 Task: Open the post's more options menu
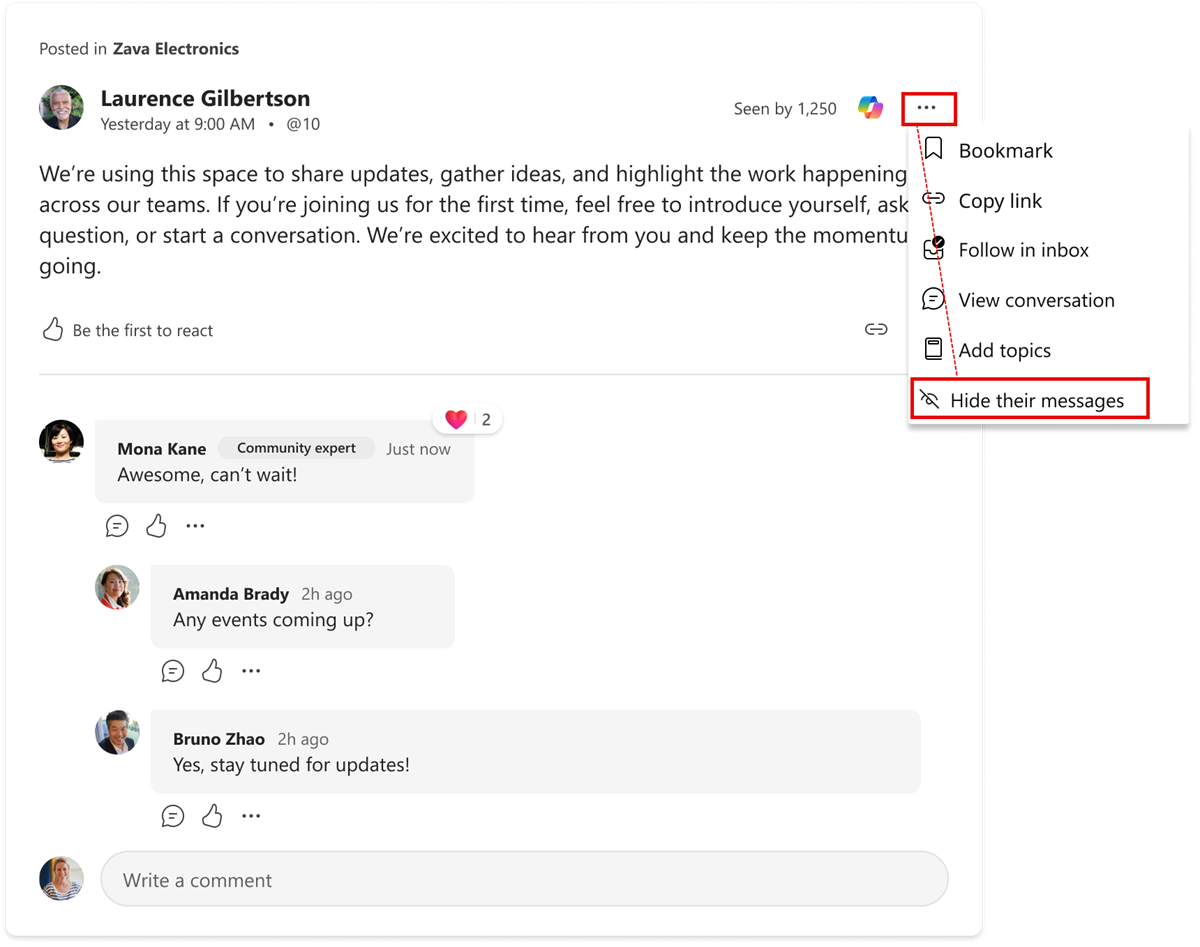tap(929, 107)
